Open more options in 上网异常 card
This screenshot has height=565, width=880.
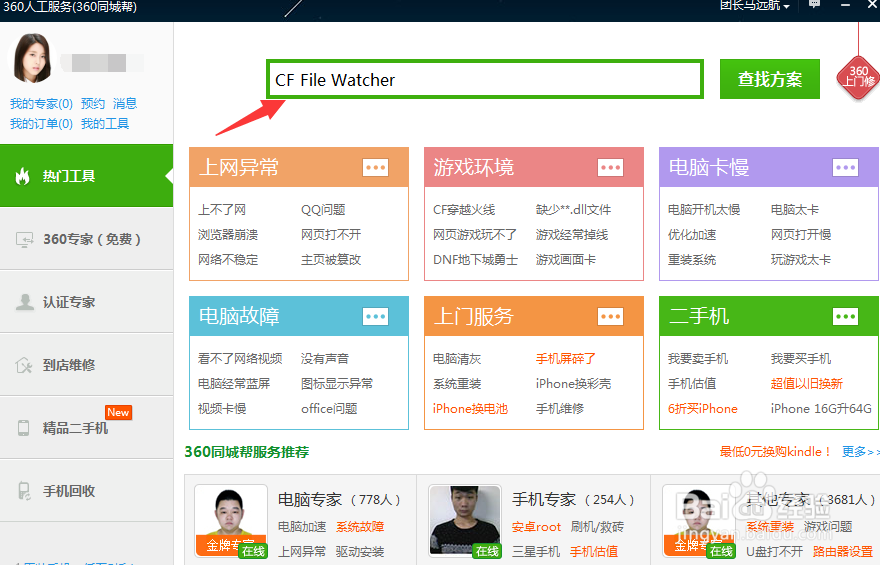coord(375,167)
